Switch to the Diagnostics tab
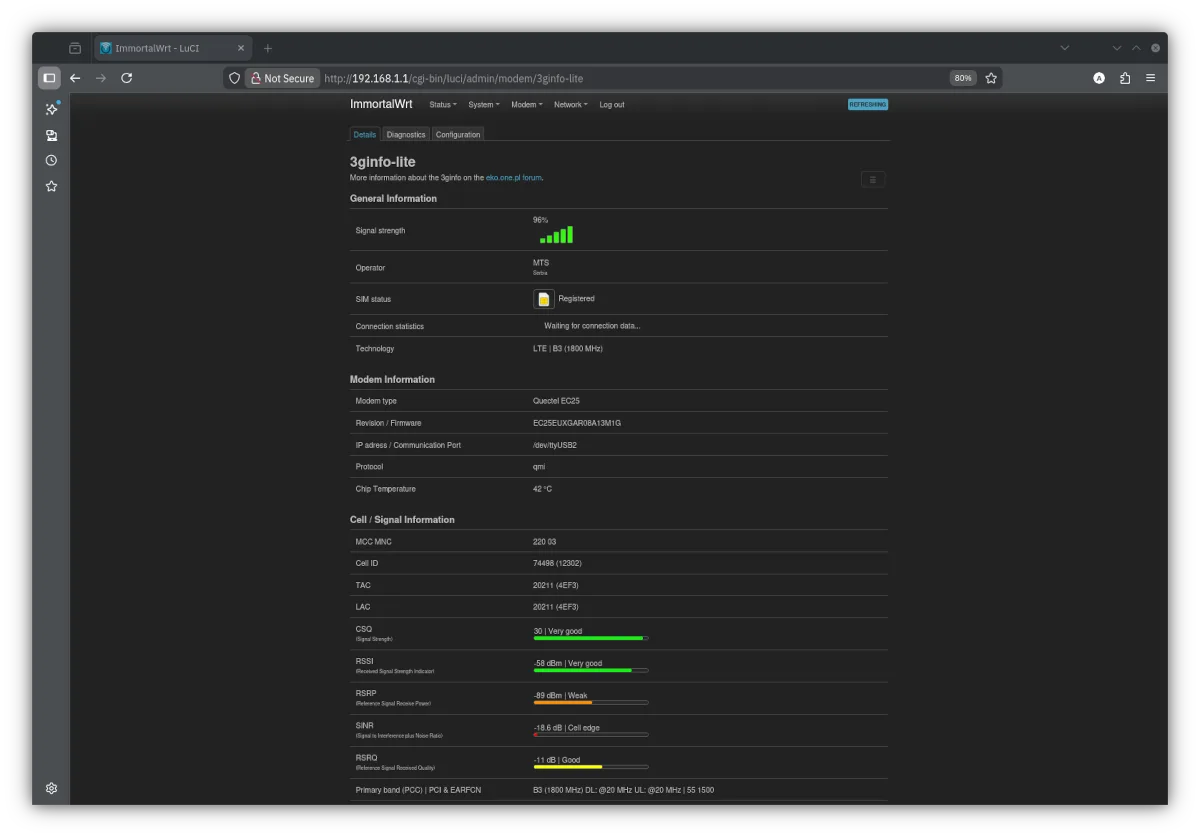Image resolution: width=1200 pixels, height=837 pixels. click(x=406, y=134)
